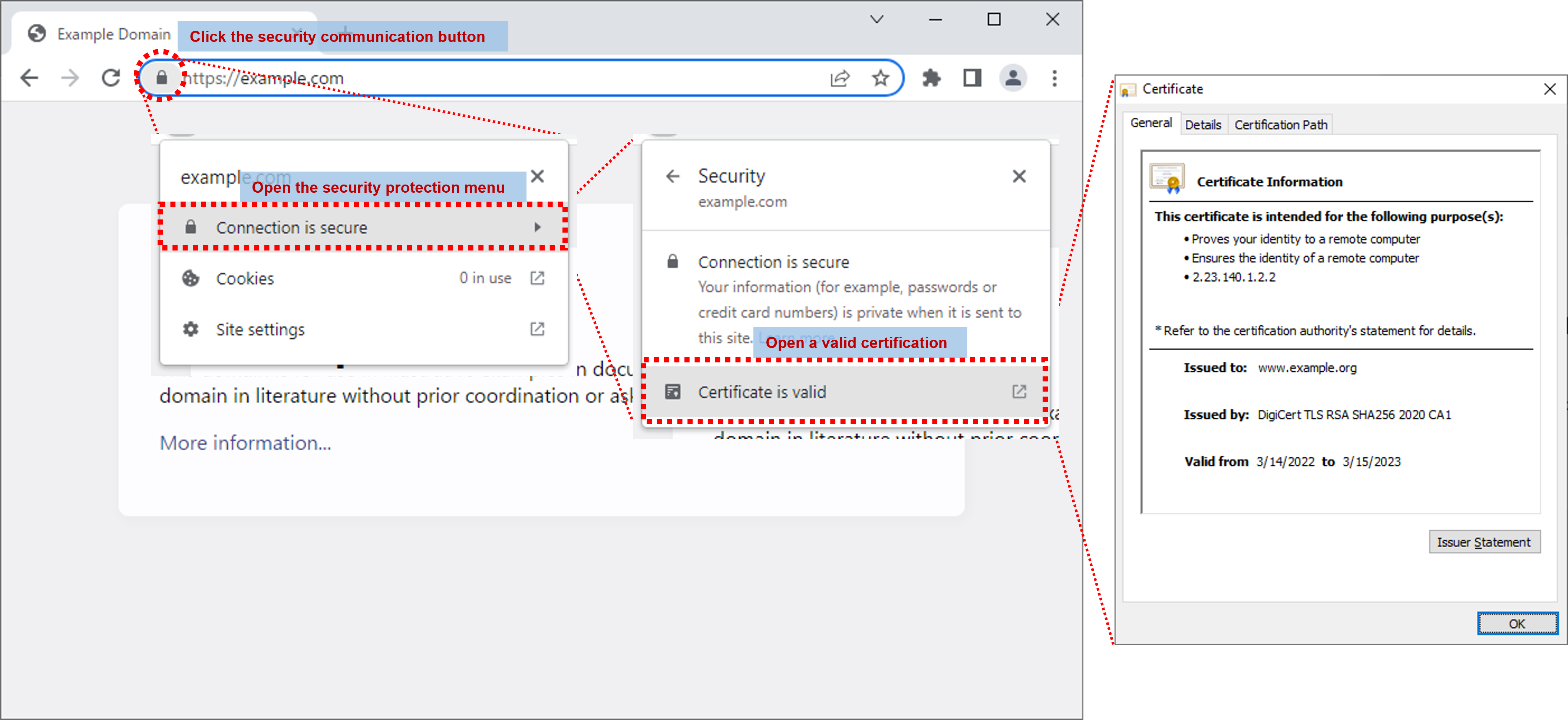
Task: Switch to the Details tab
Action: pos(1204,124)
